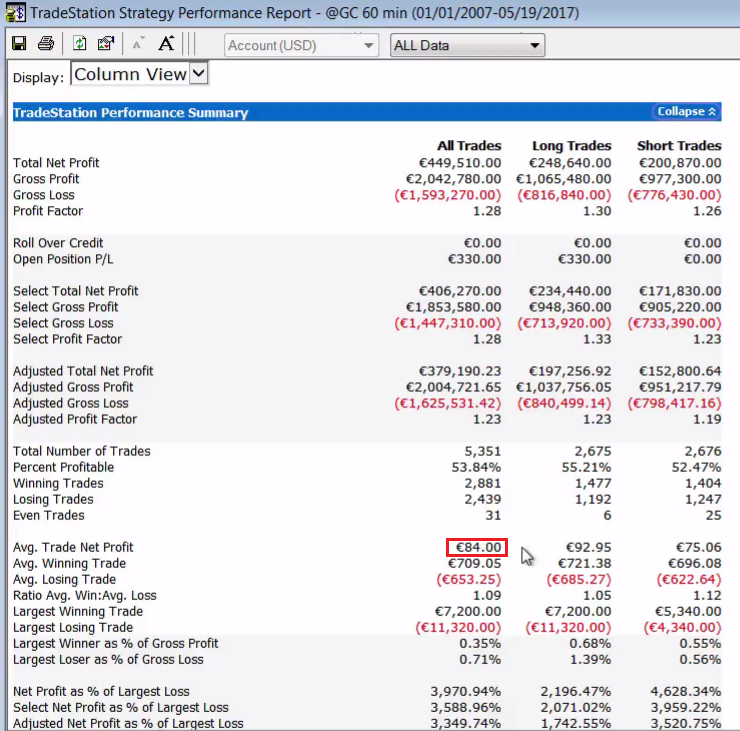
Task: Decrease font size with the small A
Action: (x=138, y=44)
